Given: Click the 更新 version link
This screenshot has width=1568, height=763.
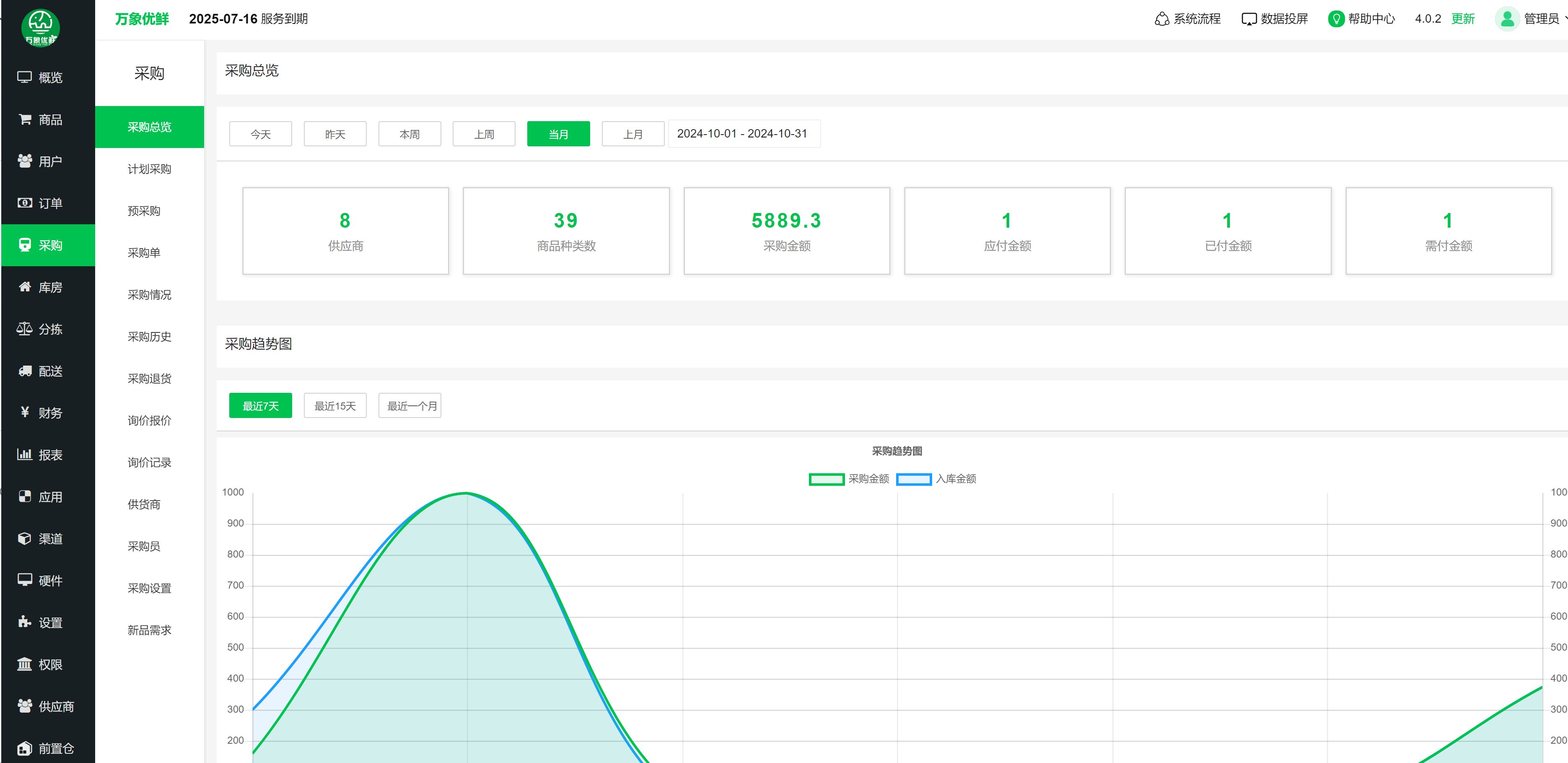Looking at the screenshot, I should pos(1463,19).
